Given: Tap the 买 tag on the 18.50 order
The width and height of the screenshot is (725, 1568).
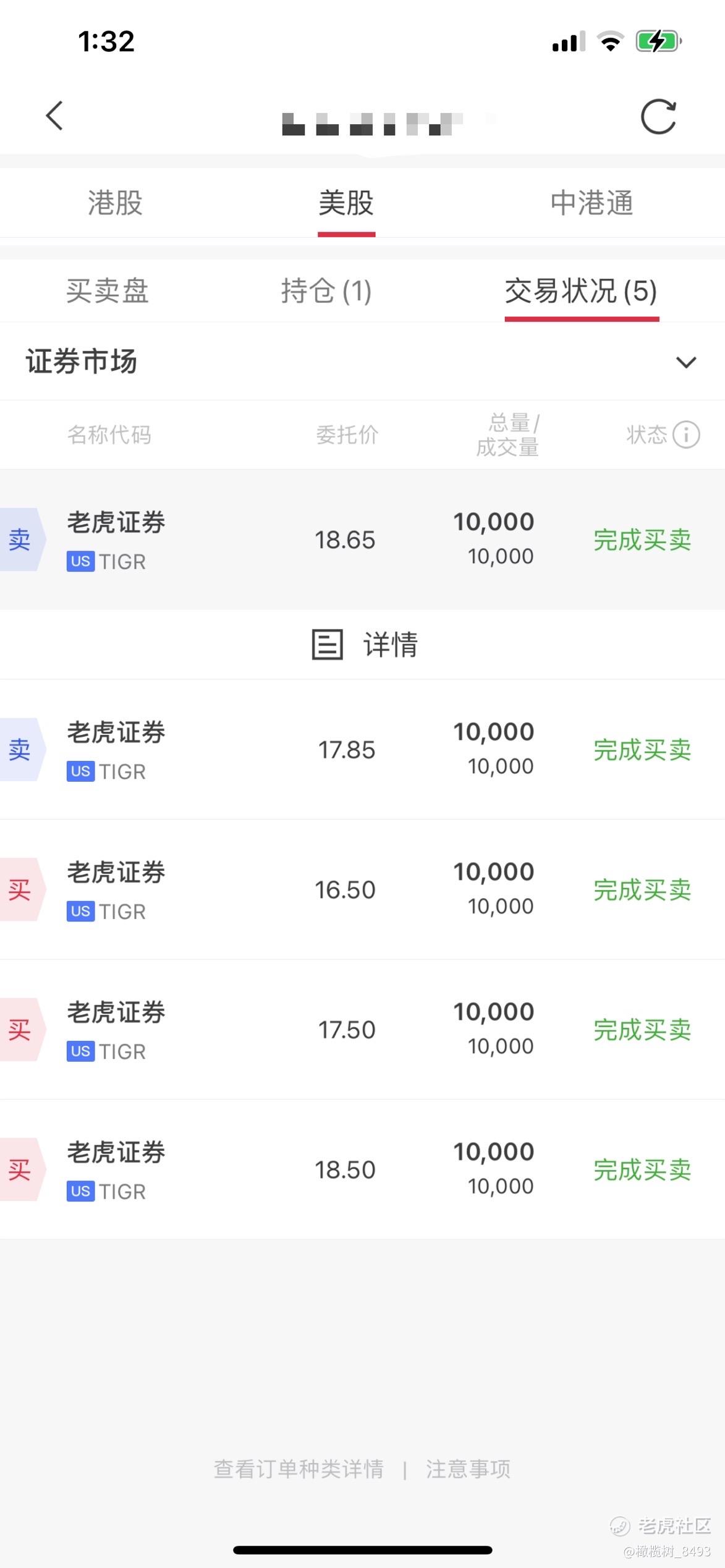Looking at the screenshot, I should pos(21,1170).
